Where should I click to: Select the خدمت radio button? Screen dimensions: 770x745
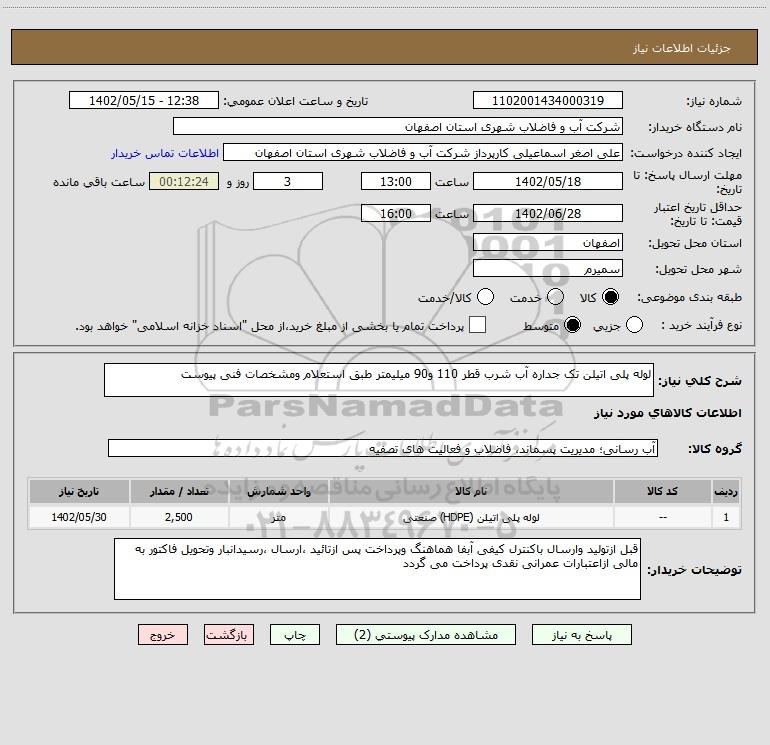pyautogui.click(x=555, y=297)
